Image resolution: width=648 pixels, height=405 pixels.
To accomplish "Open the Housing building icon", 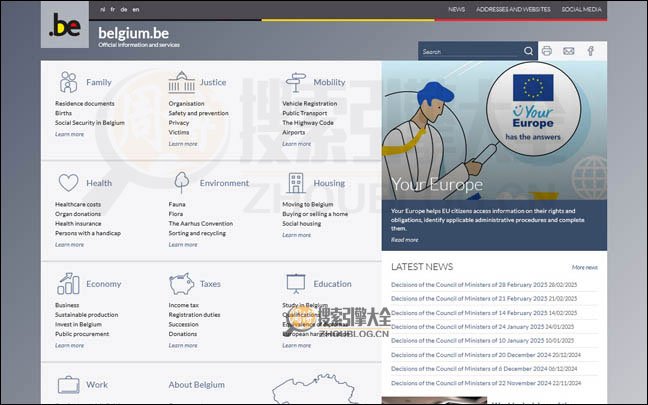I will click(x=295, y=183).
